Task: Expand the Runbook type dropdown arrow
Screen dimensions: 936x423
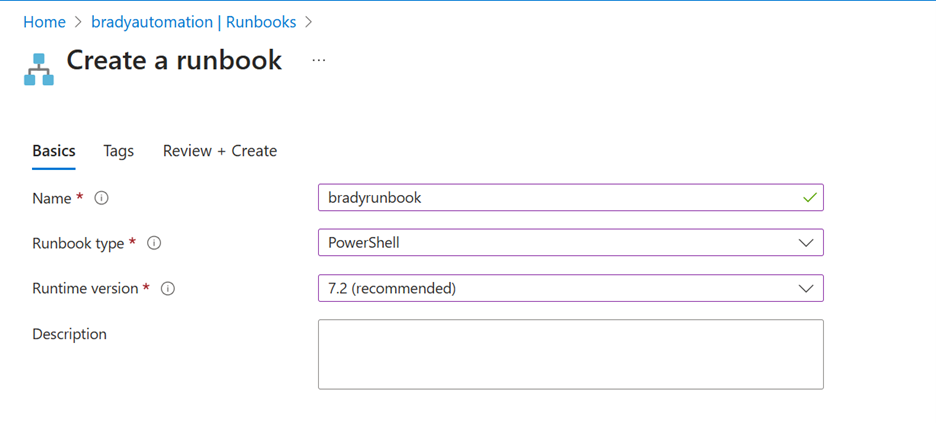Action: [x=806, y=243]
